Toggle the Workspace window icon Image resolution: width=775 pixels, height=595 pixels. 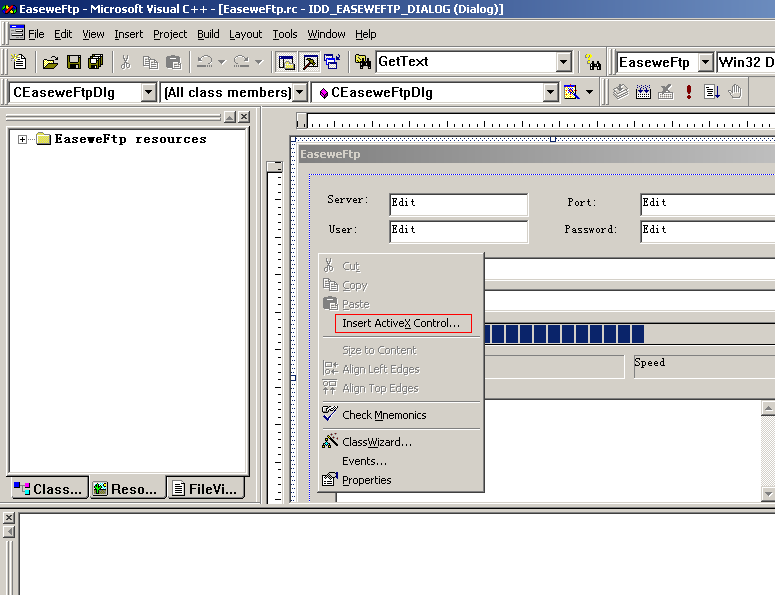click(x=287, y=62)
